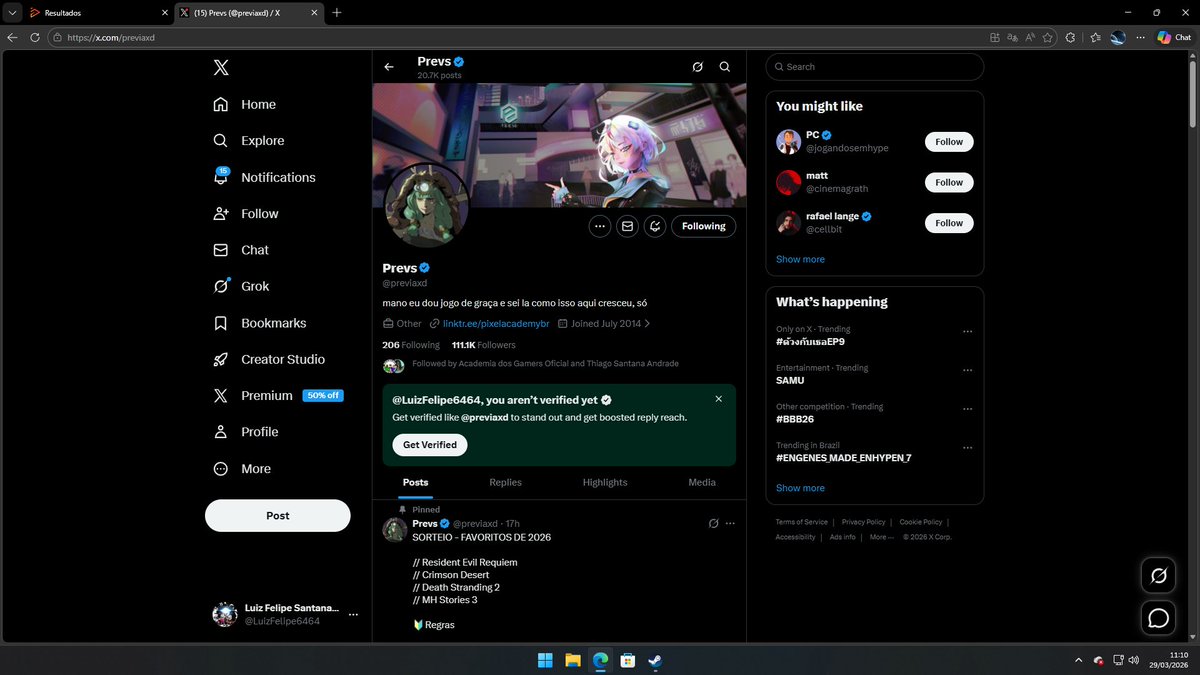Open Notifications with the 15 badge
Screen dimensions: 1200x675
pyautogui.click(x=265, y=177)
